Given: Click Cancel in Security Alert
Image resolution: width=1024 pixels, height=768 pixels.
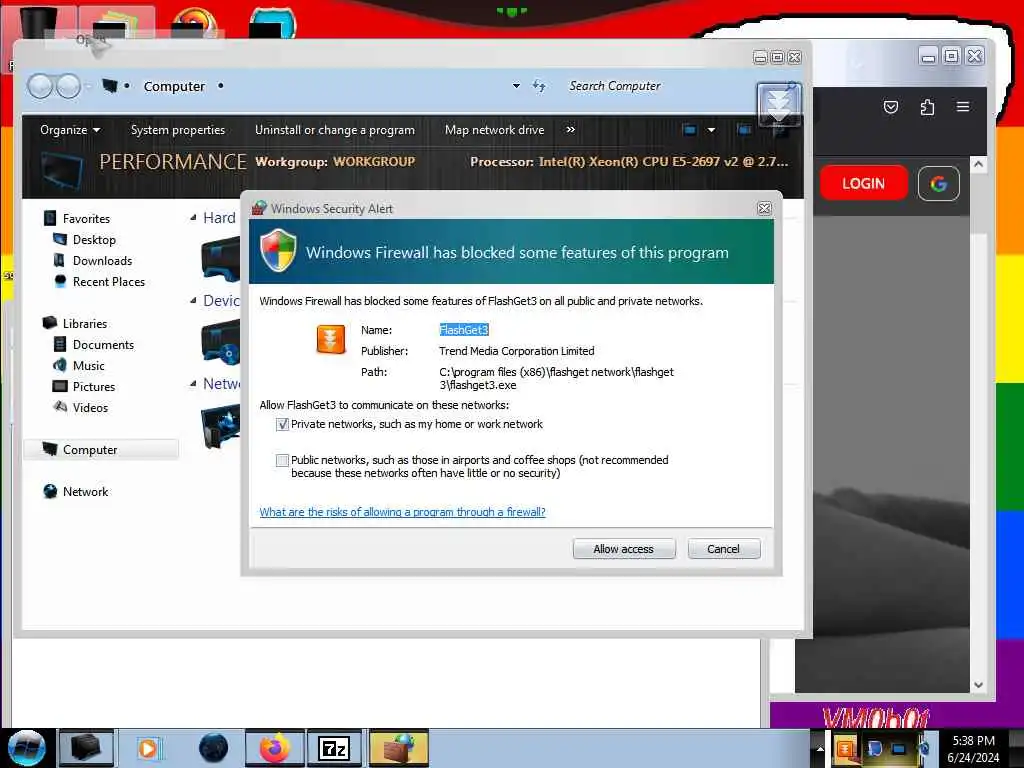Looking at the screenshot, I should click(x=724, y=549).
